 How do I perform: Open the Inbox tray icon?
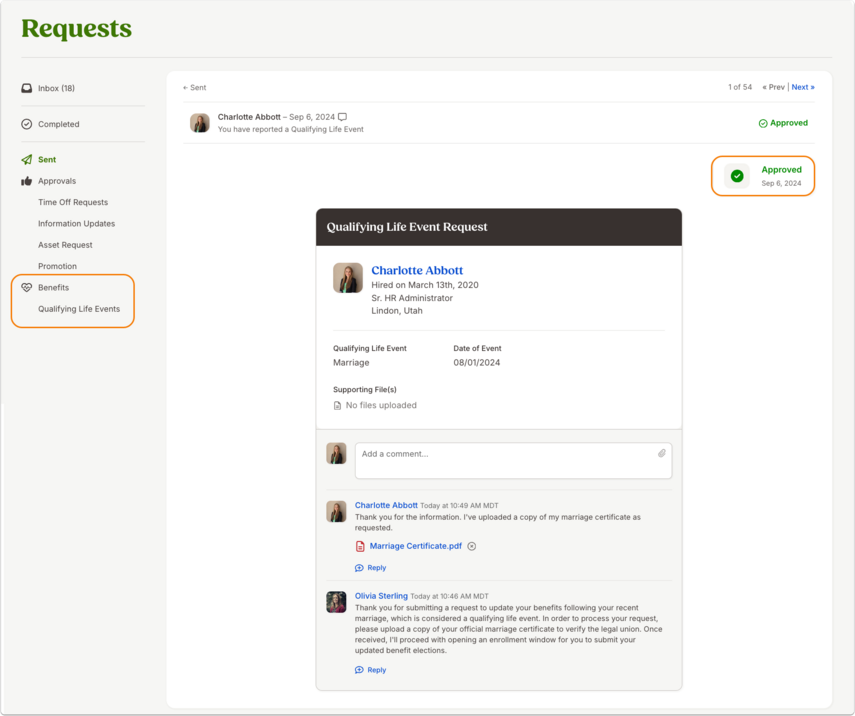[x=26, y=88]
